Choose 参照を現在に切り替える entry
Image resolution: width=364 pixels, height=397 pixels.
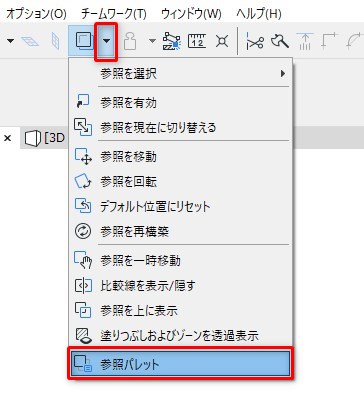click(180, 127)
